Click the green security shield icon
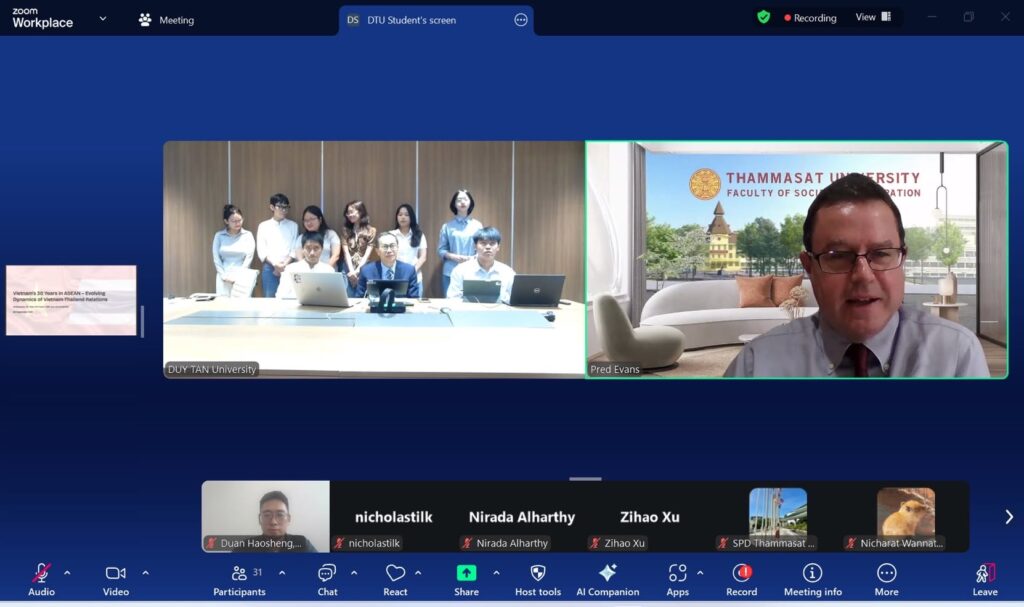The width and height of the screenshot is (1024, 607). point(763,17)
